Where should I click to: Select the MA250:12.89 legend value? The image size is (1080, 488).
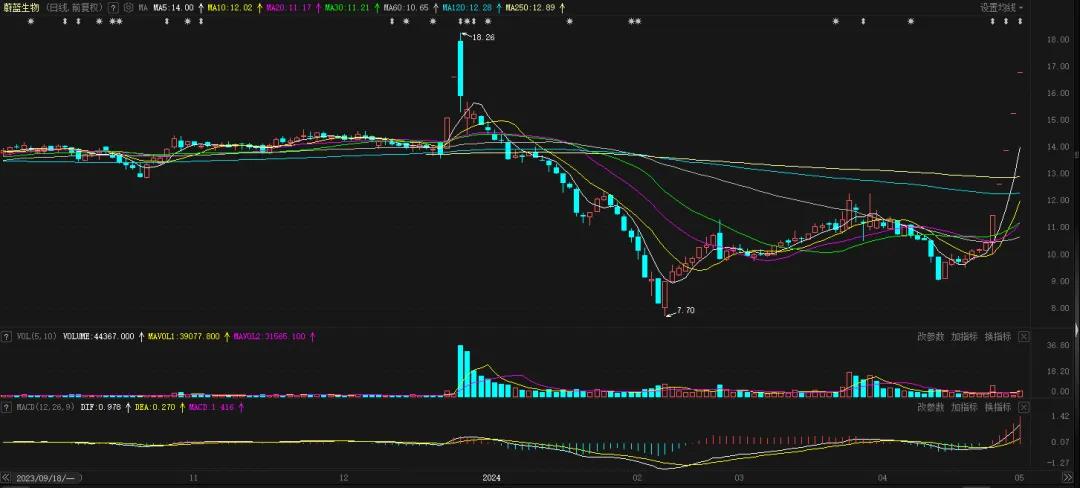531,8
